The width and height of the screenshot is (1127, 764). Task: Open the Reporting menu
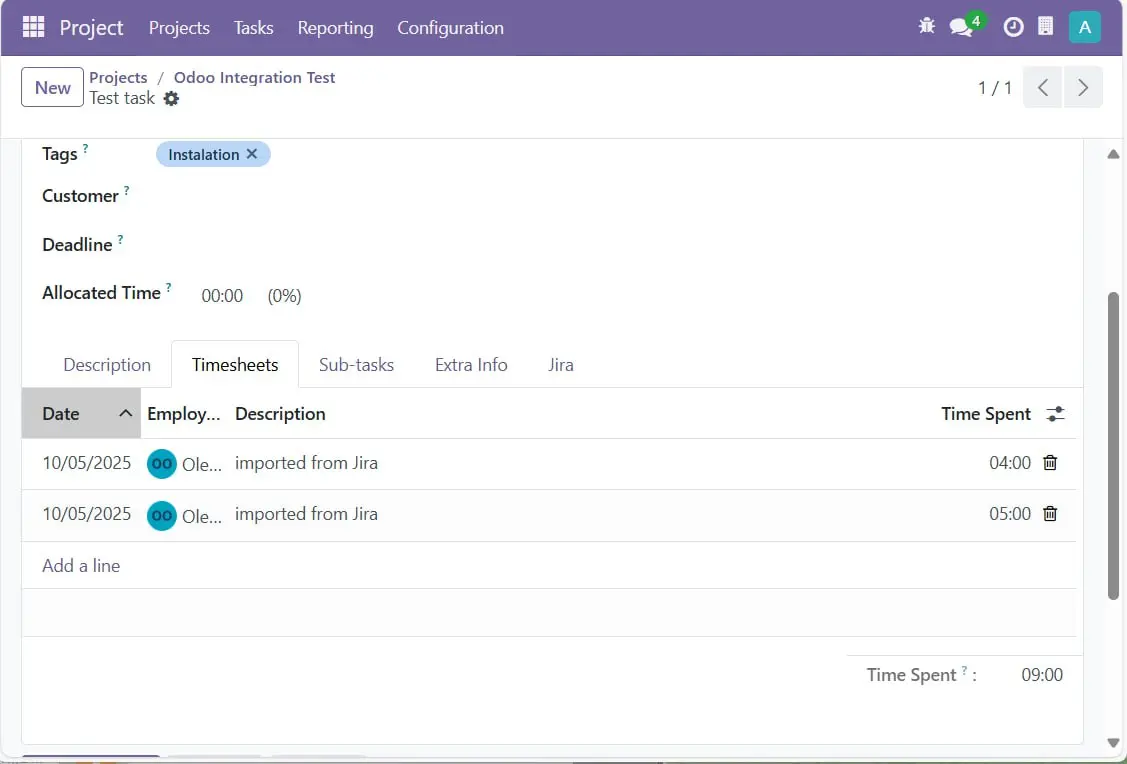[335, 28]
